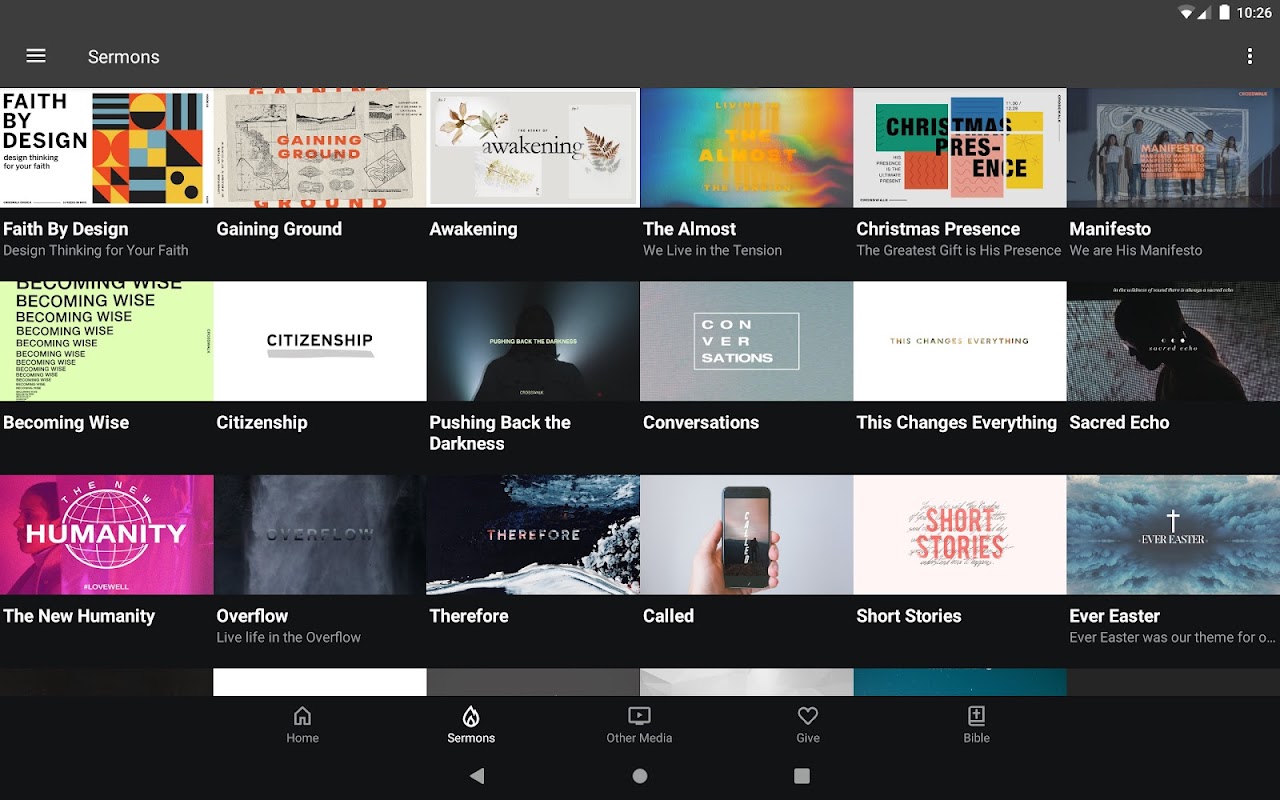Open the Ever Easter artwork
This screenshot has width=1280, height=800.
(1173, 535)
